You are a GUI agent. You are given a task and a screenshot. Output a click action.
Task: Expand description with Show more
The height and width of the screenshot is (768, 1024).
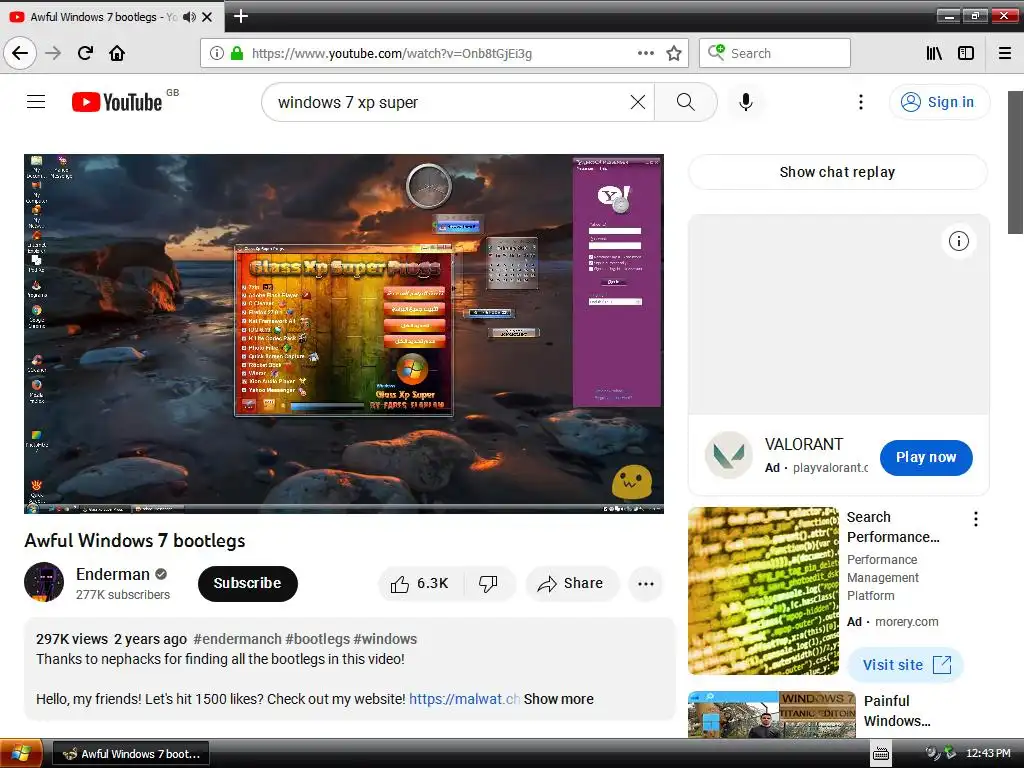[558, 699]
